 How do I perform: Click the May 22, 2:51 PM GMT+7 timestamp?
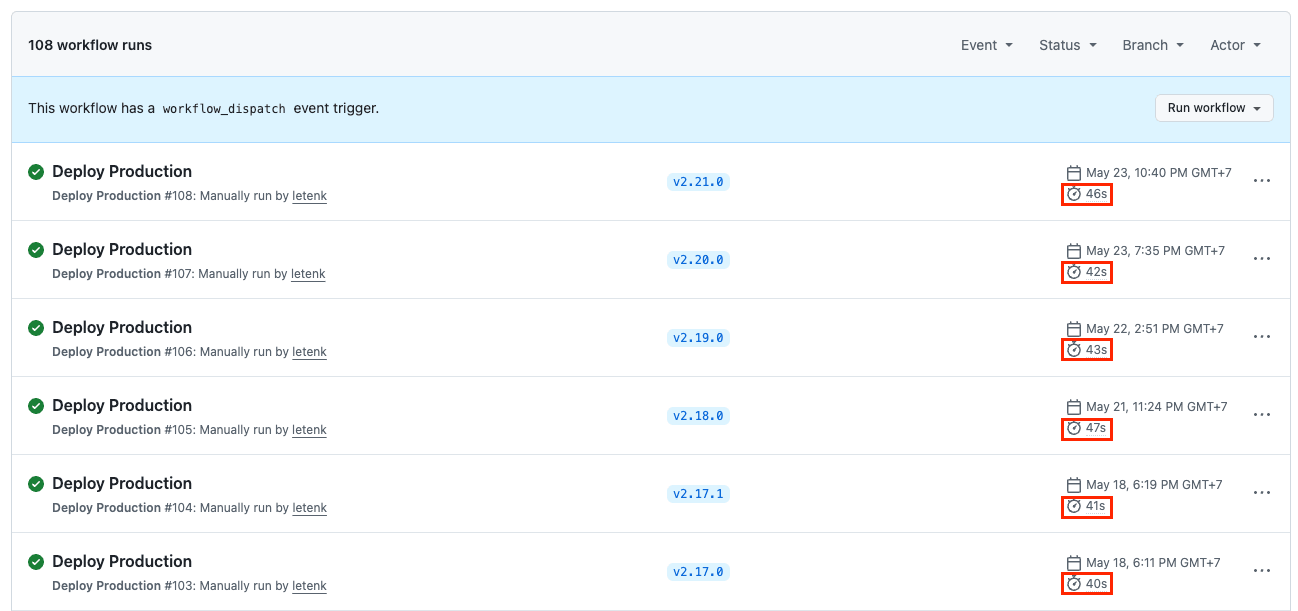point(1155,329)
